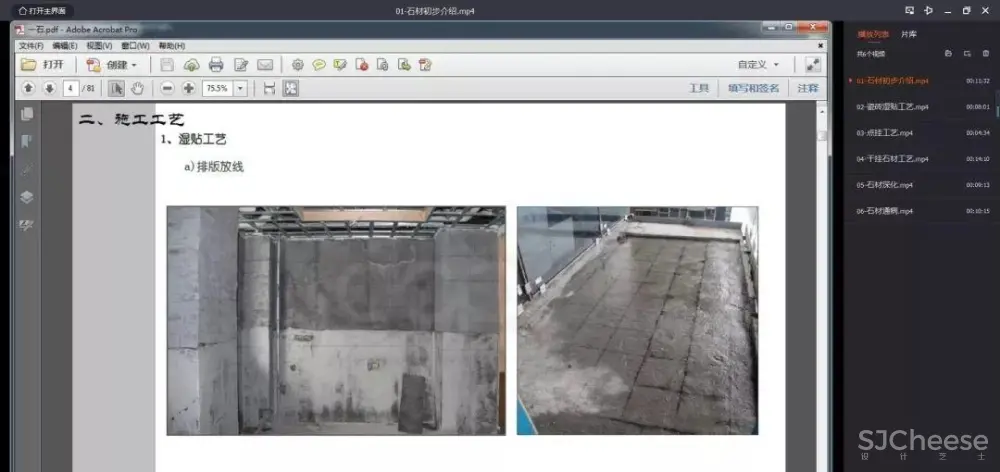Go to the next page arrow
The height and width of the screenshot is (472, 1000).
[48, 88]
